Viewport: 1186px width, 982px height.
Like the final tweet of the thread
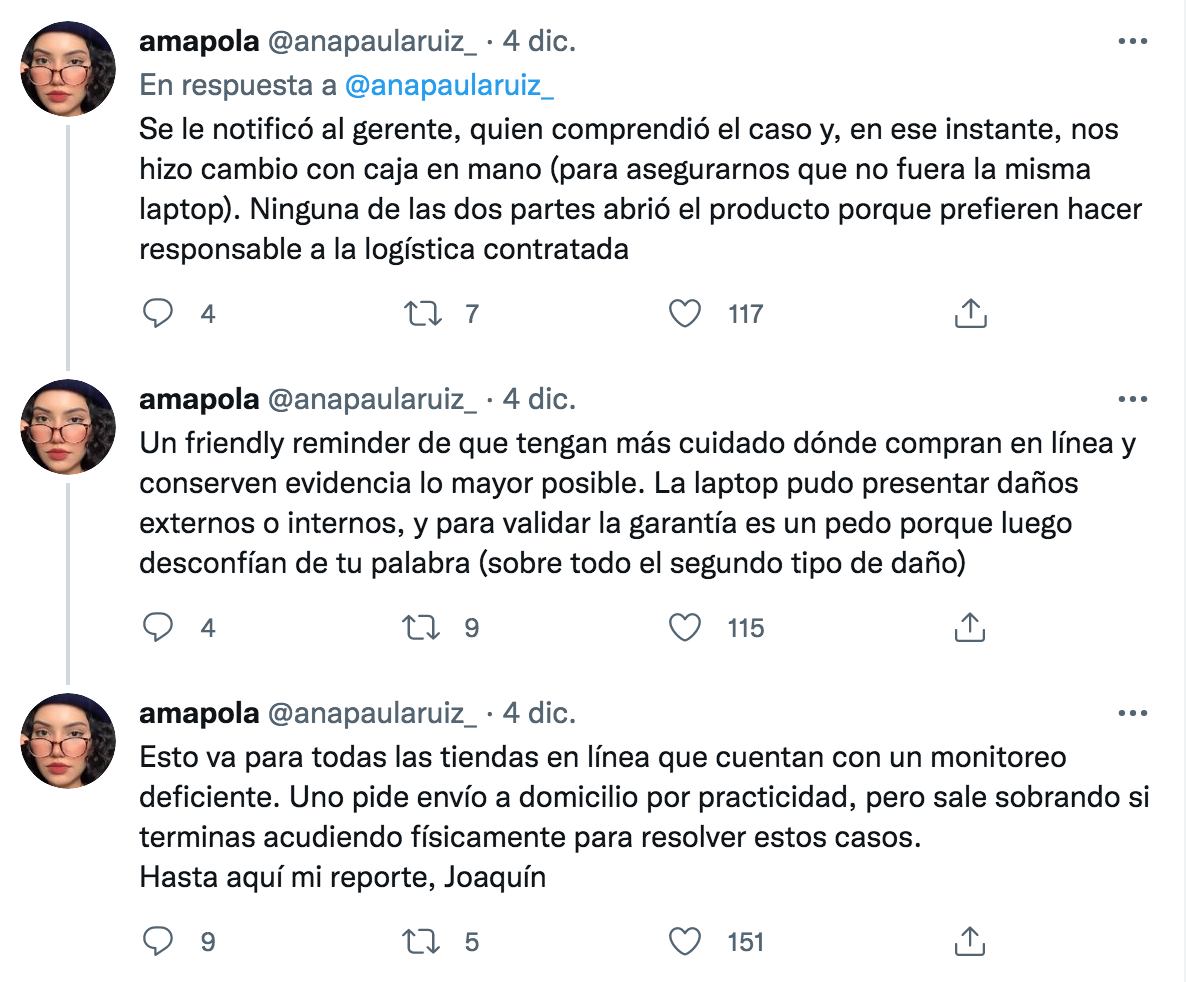coord(684,941)
